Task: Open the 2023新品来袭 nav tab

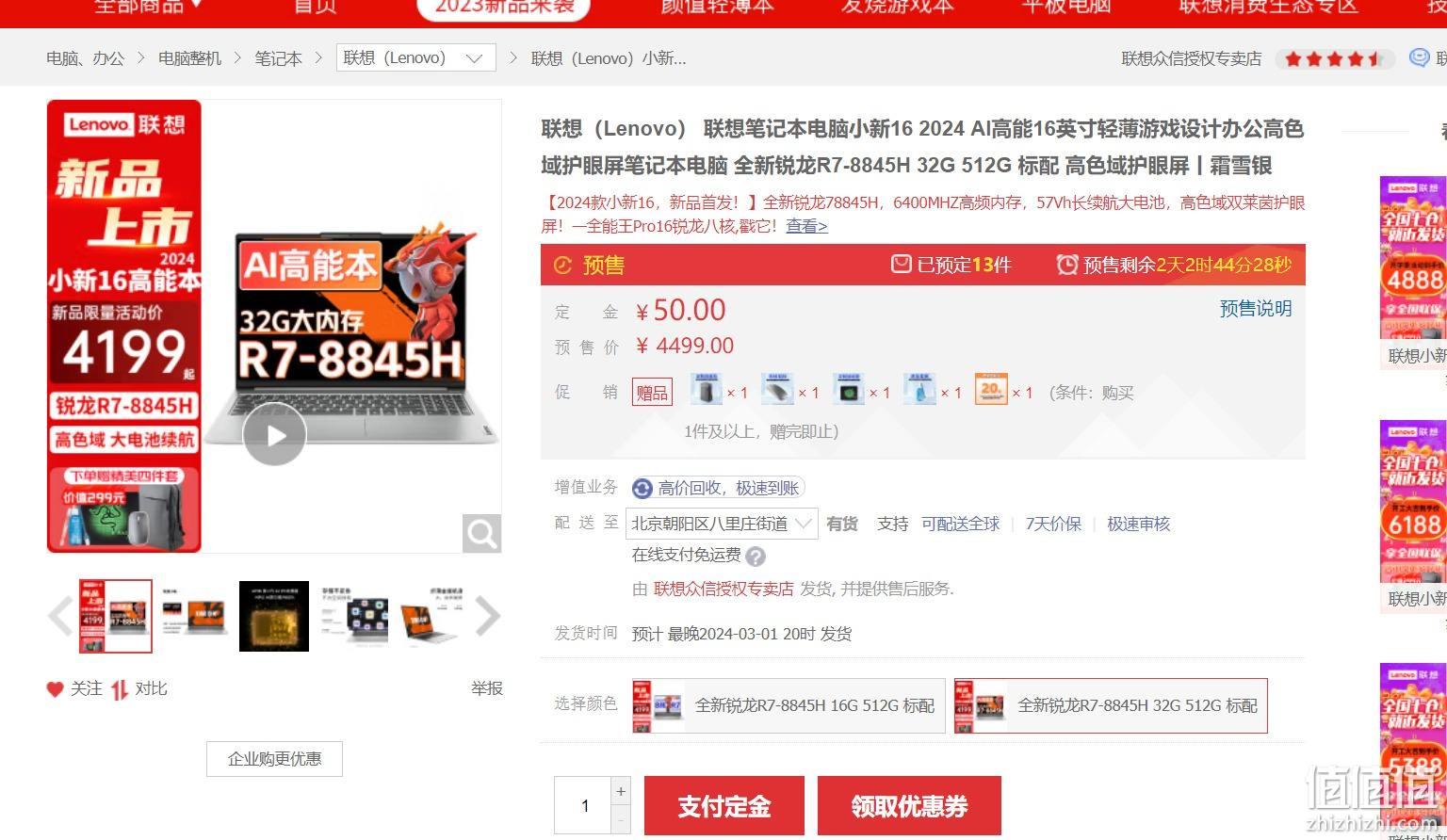Action: [x=504, y=8]
